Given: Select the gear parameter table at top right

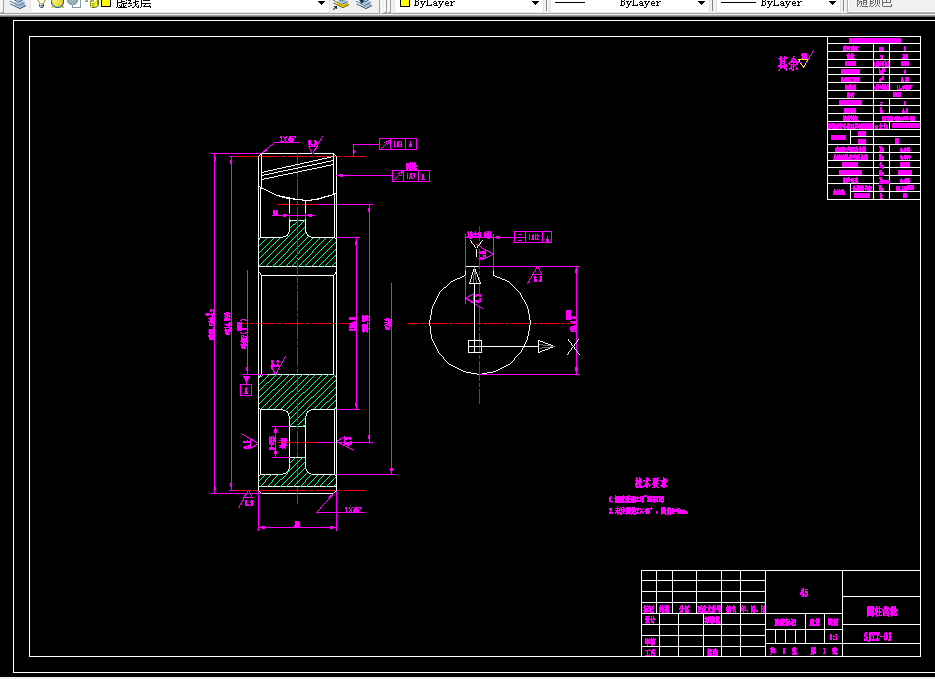Looking at the screenshot, I should click(874, 118).
